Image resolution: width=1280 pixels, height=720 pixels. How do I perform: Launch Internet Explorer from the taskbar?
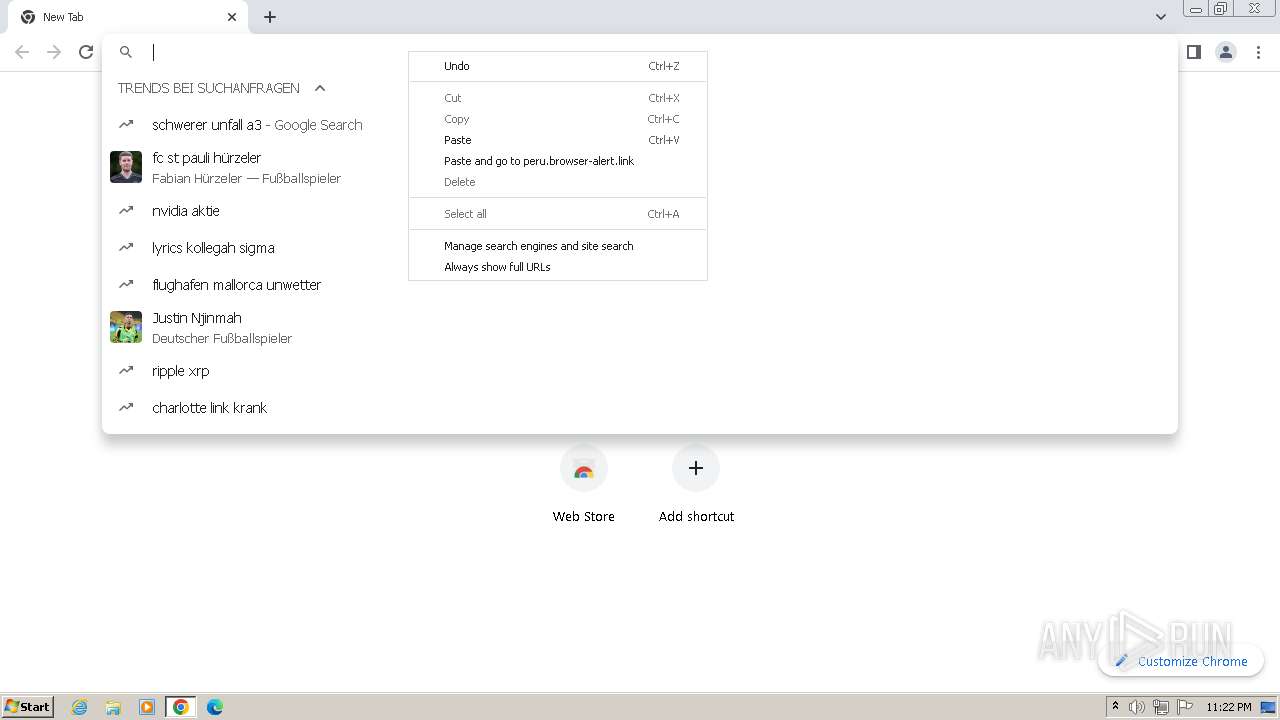click(x=80, y=707)
